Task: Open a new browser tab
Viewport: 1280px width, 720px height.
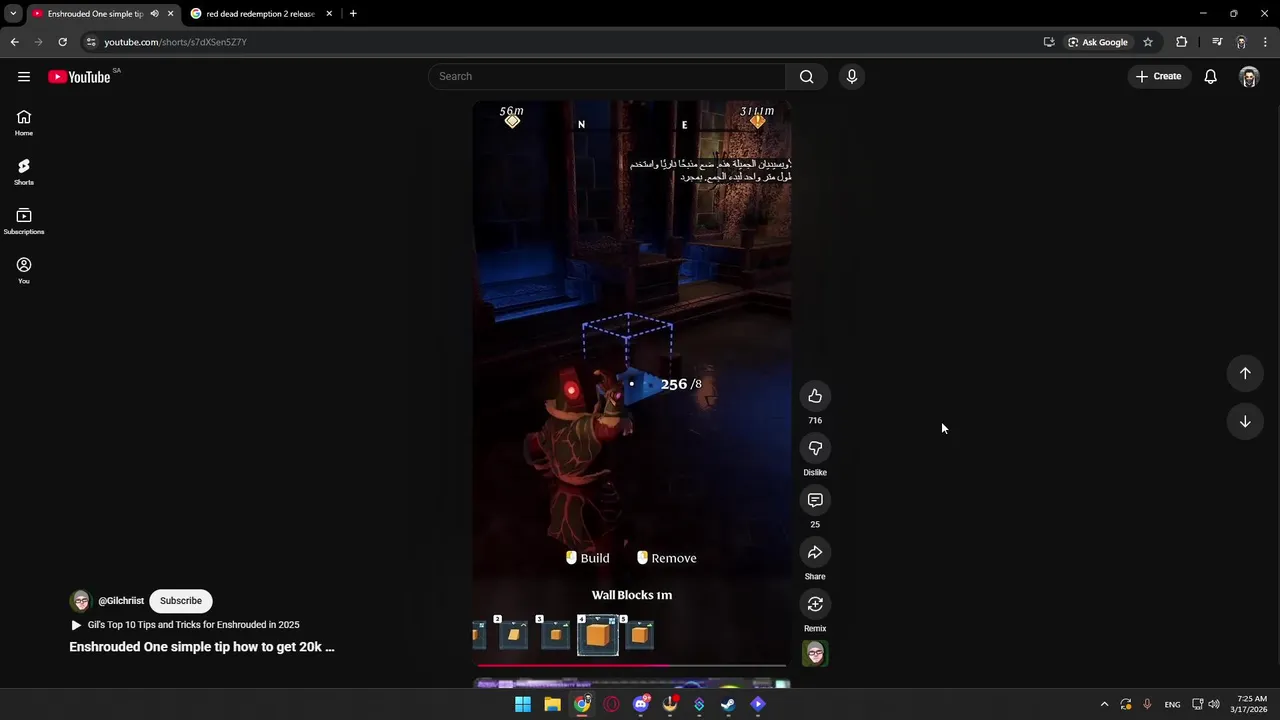Action: [353, 14]
